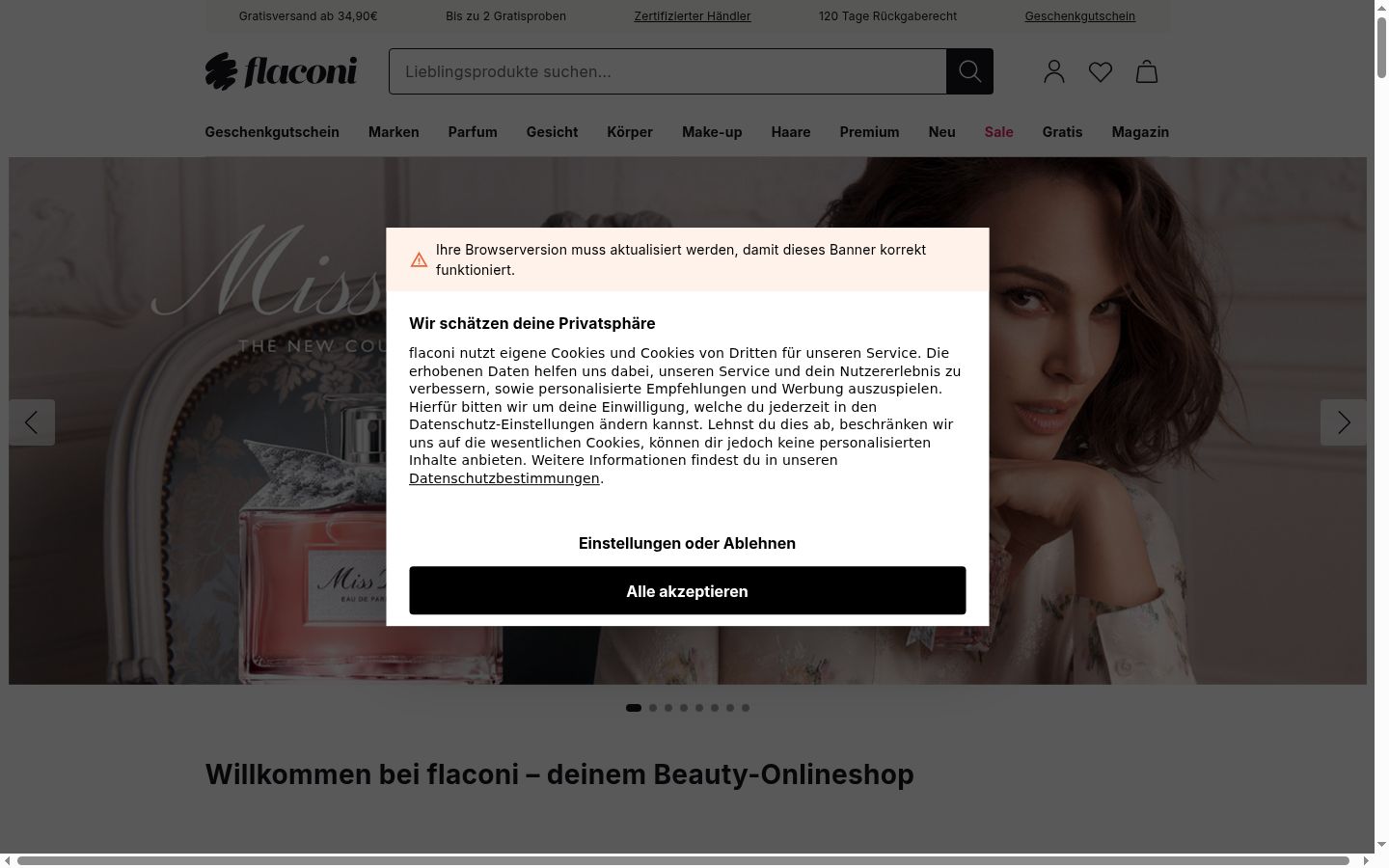Click the scroll right arrow
This screenshot has height=868, width=1389.
1366,860
